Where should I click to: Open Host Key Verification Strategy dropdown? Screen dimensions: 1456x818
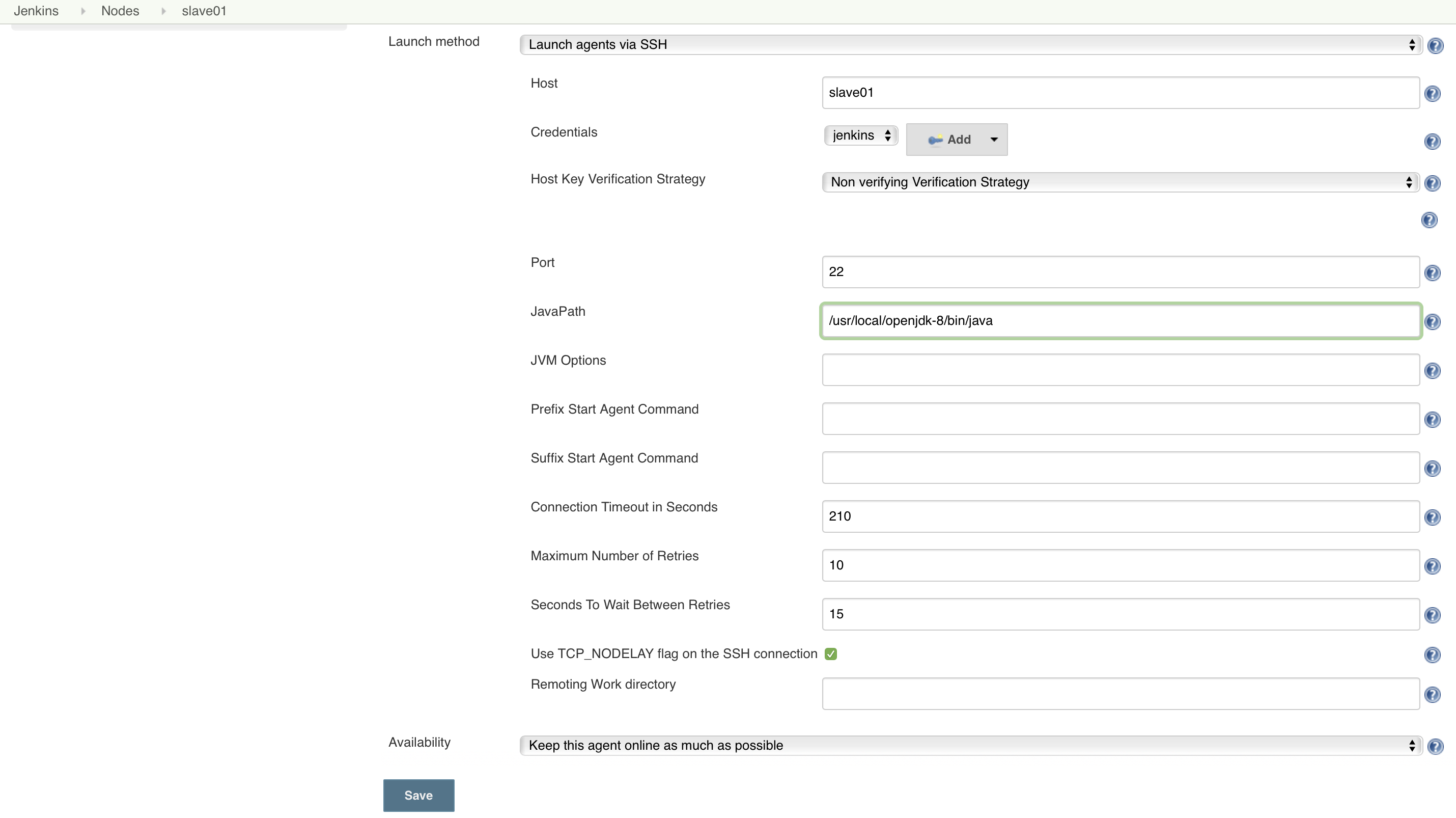[x=1121, y=182]
